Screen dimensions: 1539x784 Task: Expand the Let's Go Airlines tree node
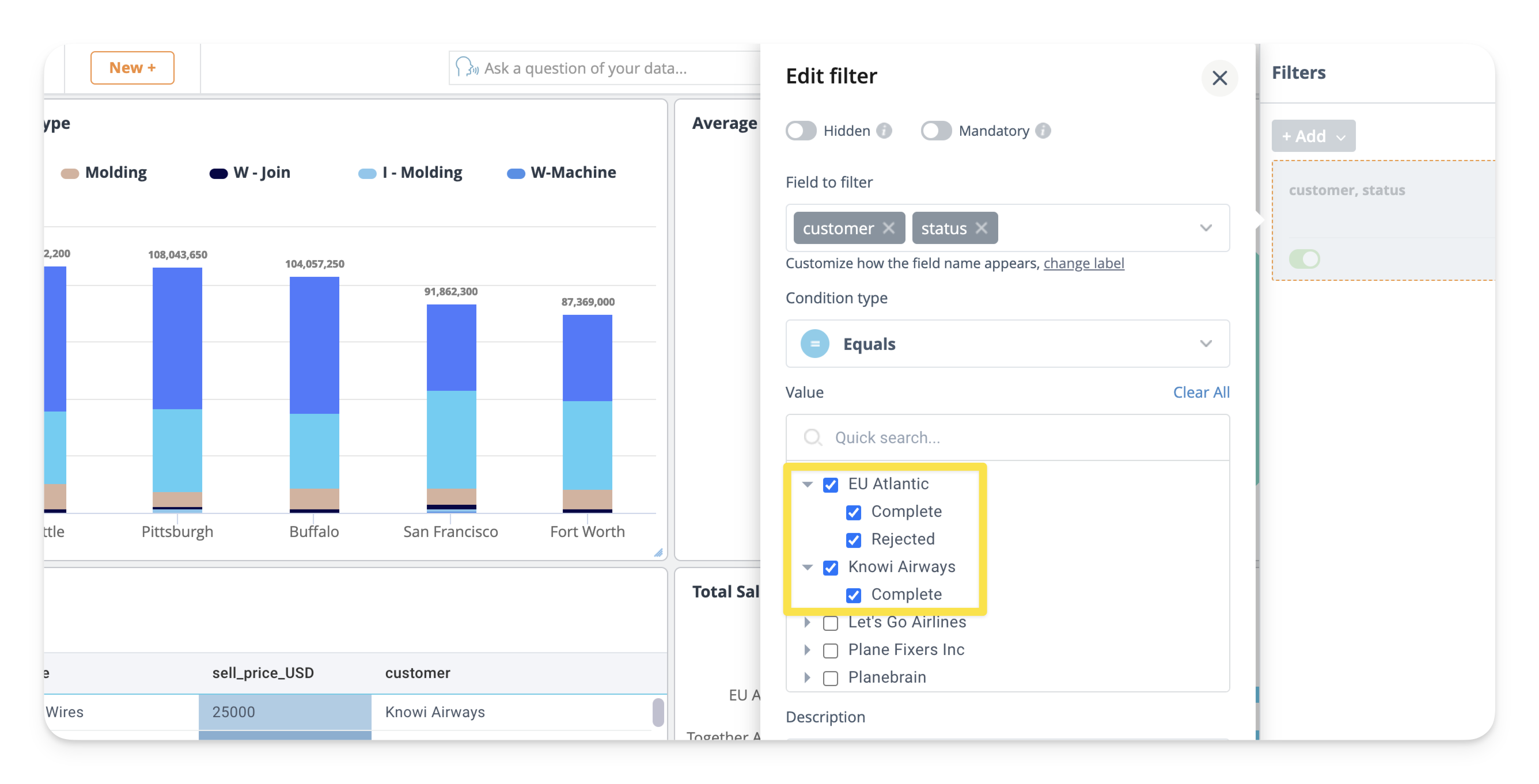point(807,622)
